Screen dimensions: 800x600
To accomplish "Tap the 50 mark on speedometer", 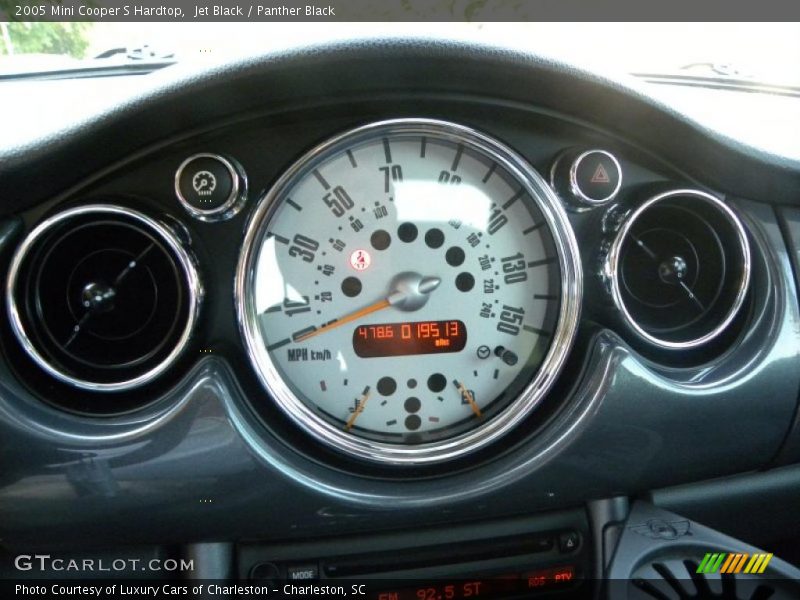I will tap(338, 201).
